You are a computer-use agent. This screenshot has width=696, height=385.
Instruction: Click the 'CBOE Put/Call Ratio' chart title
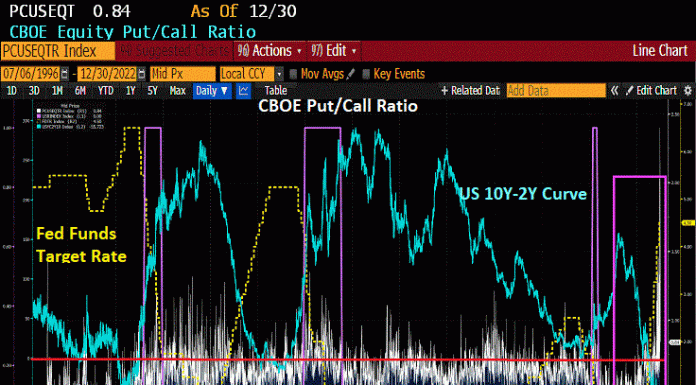[x=338, y=106]
